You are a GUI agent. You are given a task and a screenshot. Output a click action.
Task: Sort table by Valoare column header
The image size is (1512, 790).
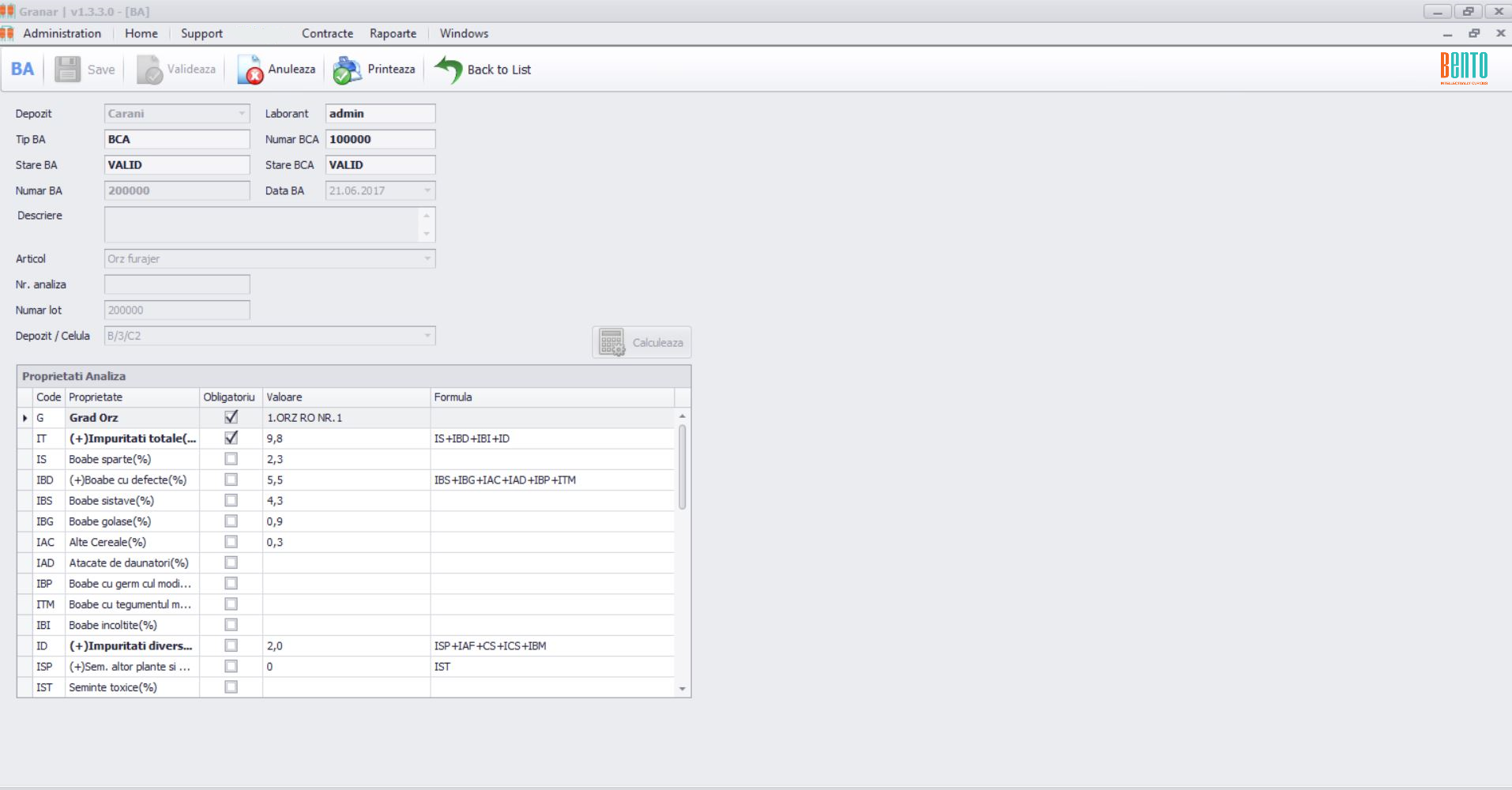pos(346,397)
